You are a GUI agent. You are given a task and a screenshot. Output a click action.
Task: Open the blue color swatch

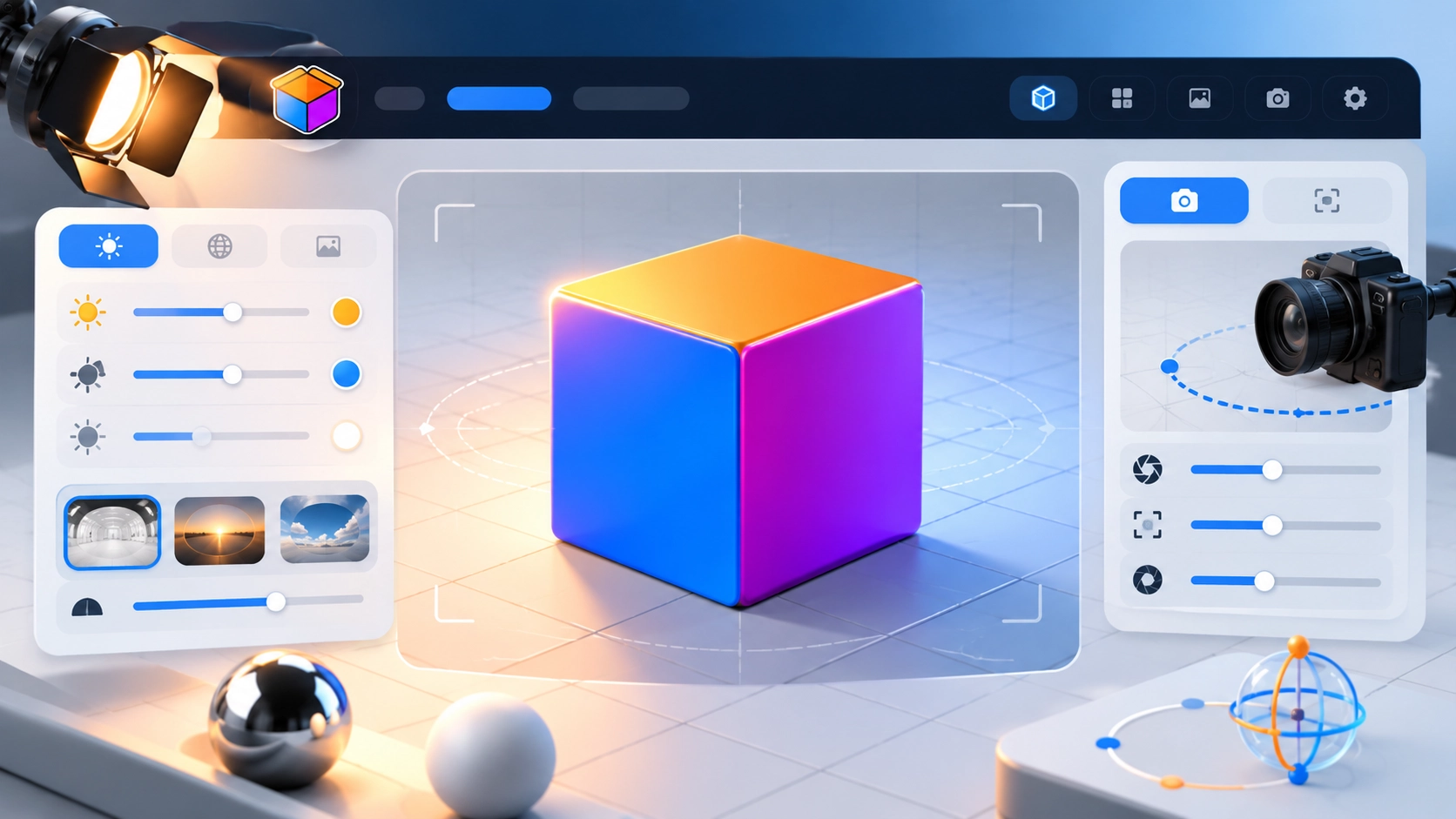click(x=346, y=374)
